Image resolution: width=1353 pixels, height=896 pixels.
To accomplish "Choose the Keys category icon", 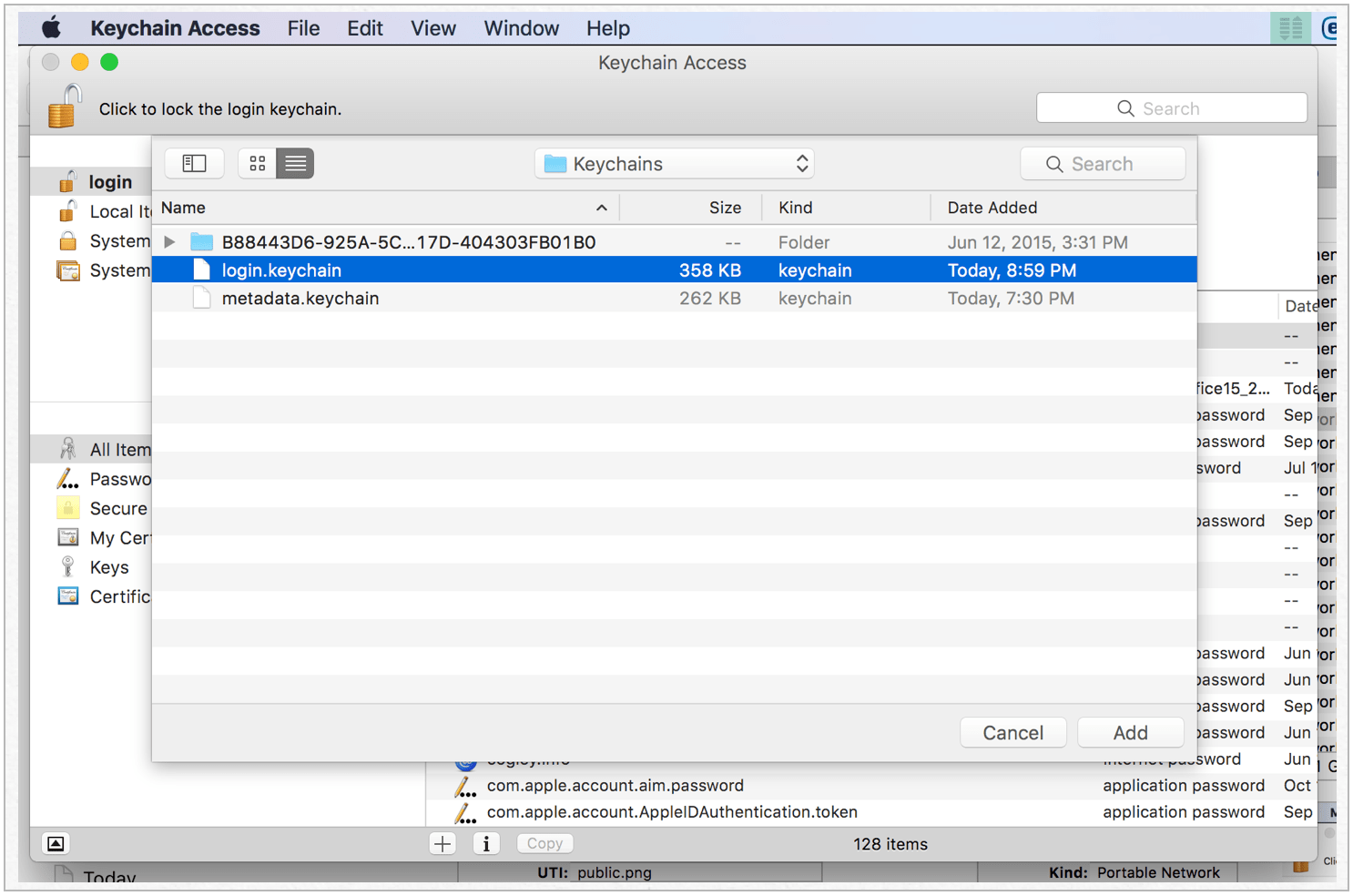I will (x=67, y=567).
